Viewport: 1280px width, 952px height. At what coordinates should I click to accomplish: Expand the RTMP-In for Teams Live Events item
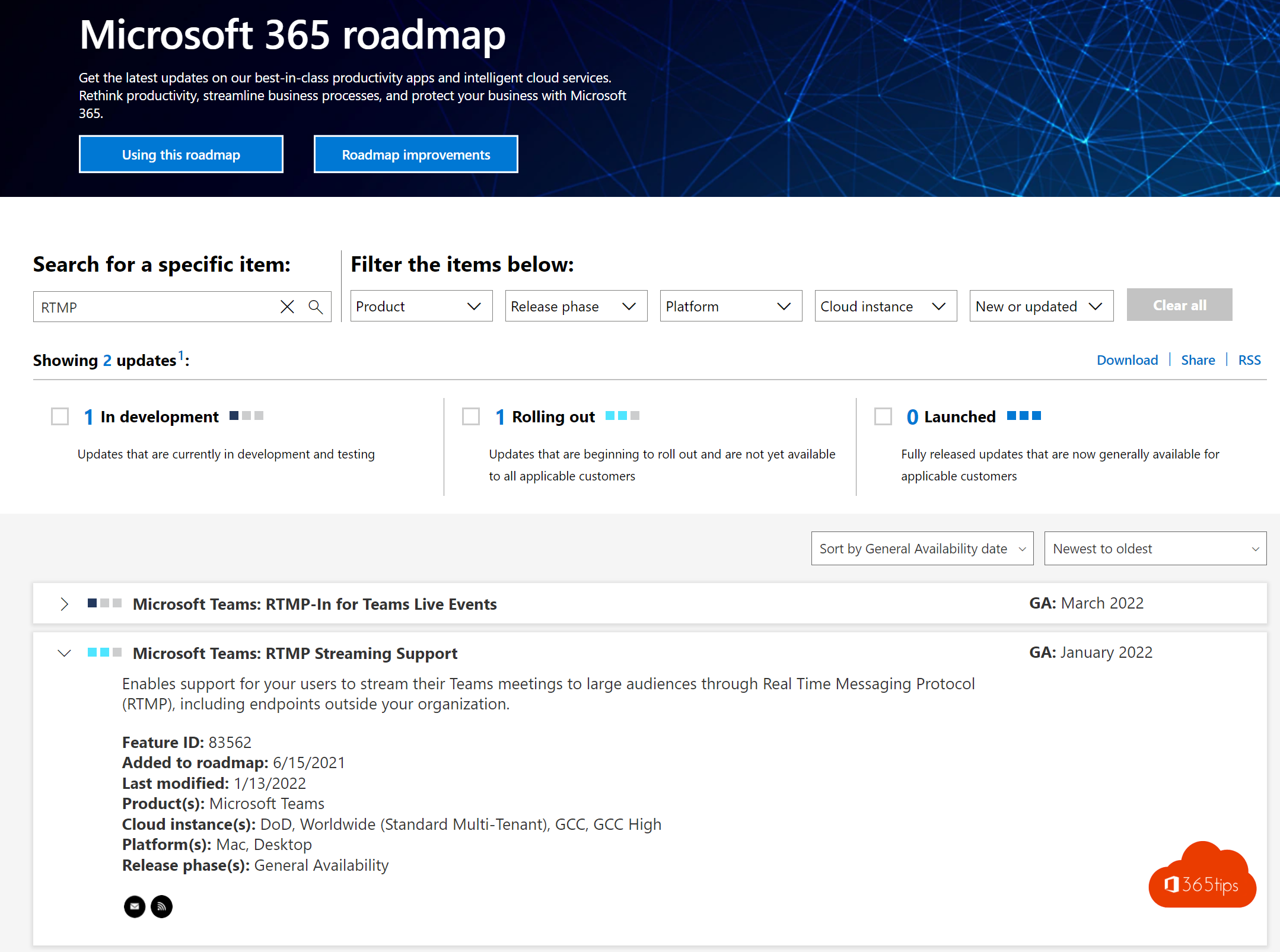click(65, 604)
